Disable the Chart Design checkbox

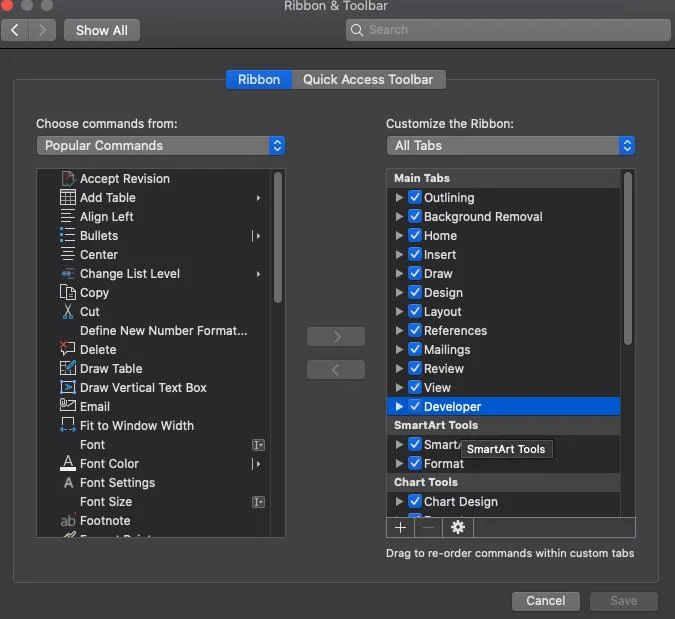pos(415,501)
